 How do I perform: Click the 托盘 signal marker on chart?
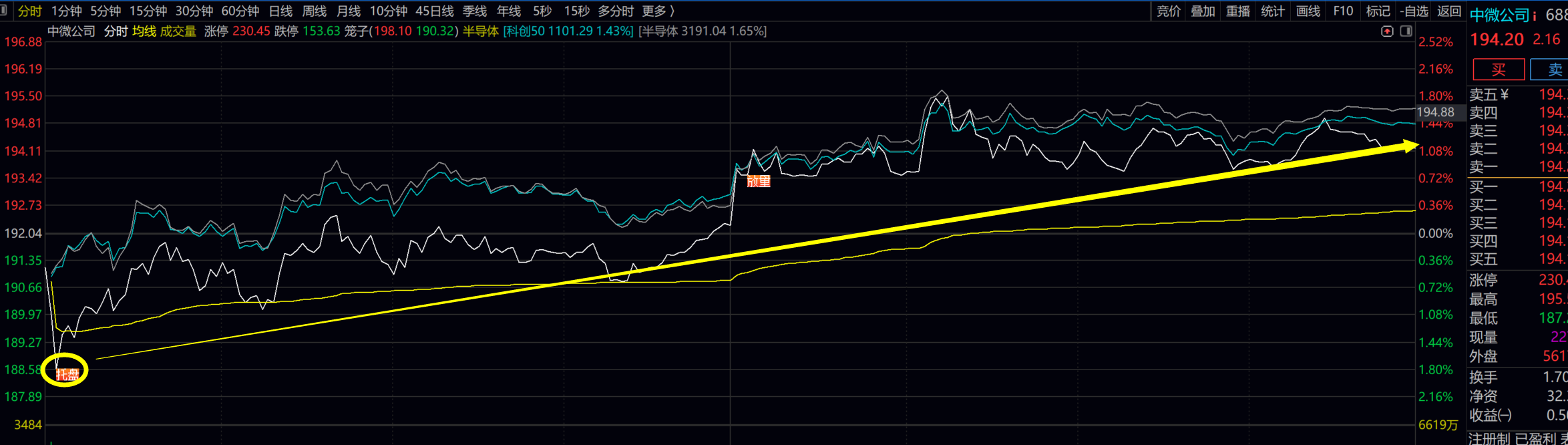67,375
